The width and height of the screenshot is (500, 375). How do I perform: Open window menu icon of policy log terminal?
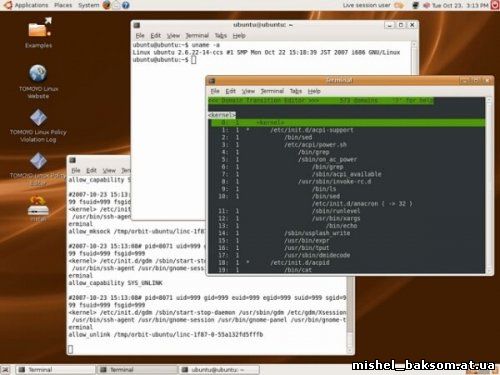72,160
